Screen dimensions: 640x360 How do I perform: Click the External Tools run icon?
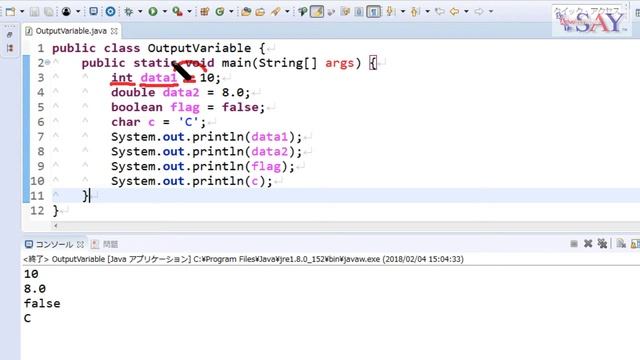pyautogui.click(x=177, y=11)
